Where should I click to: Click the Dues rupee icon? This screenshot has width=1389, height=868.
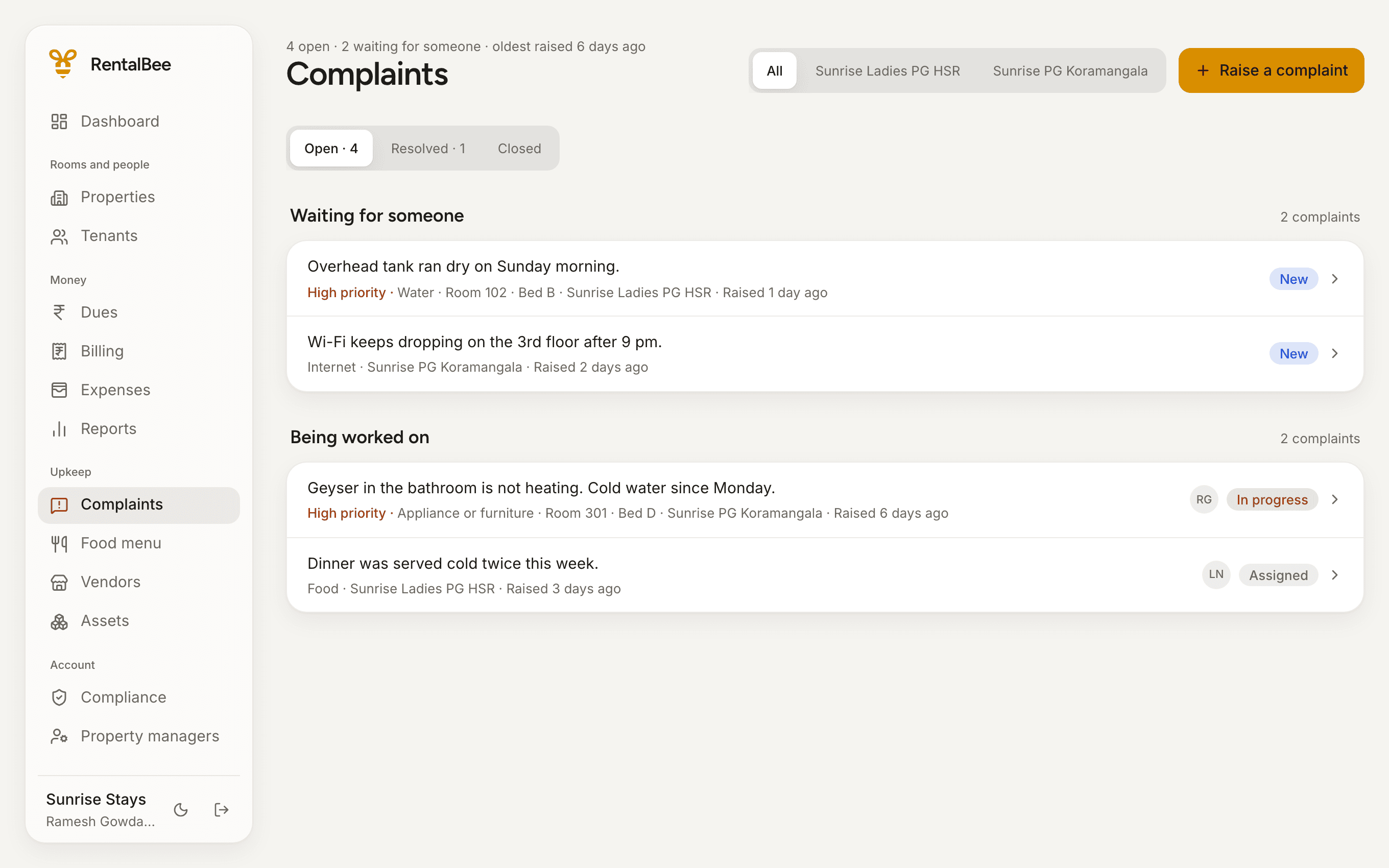pyautogui.click(x=59, y=312)
